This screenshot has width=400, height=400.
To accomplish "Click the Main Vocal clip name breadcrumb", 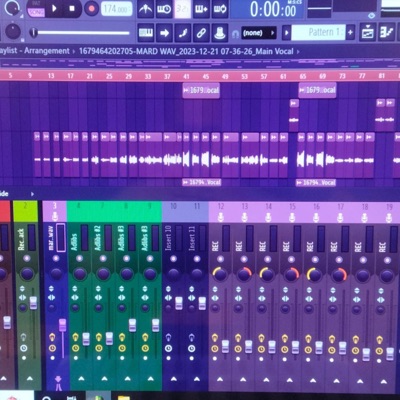I will point(186,51).
